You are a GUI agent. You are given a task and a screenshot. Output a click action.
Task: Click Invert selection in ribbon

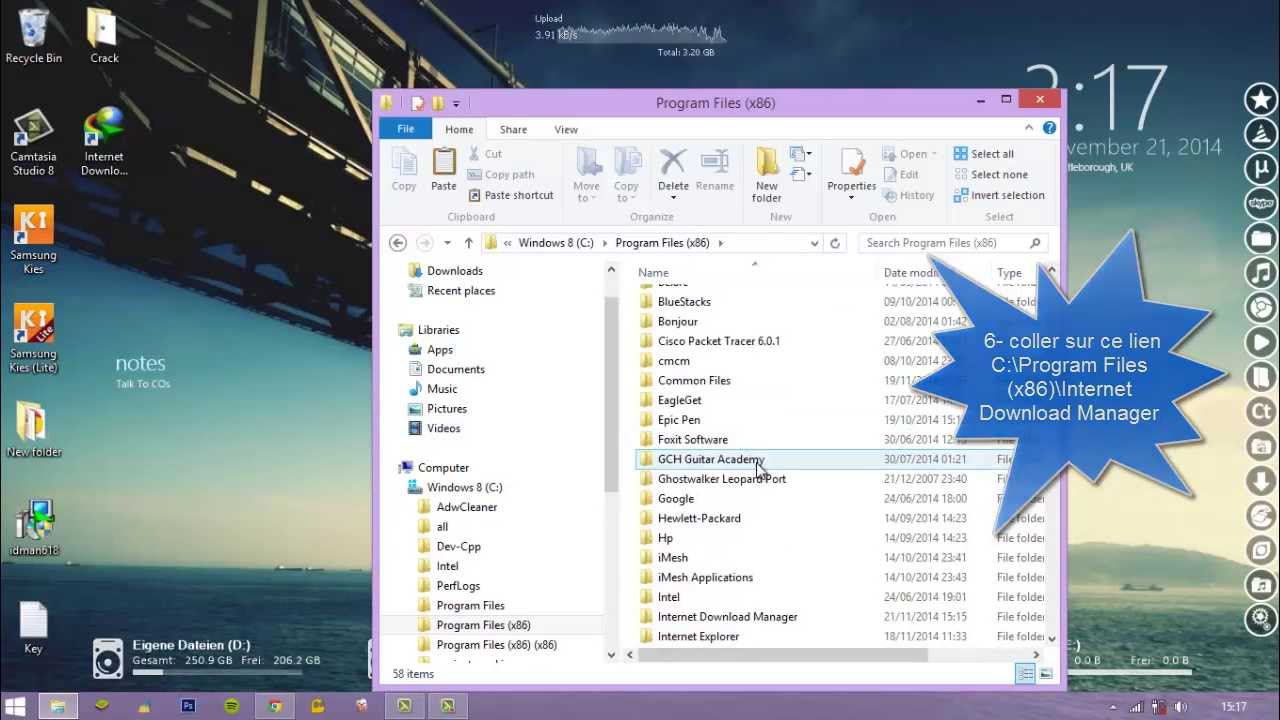[x=999, y=195]
